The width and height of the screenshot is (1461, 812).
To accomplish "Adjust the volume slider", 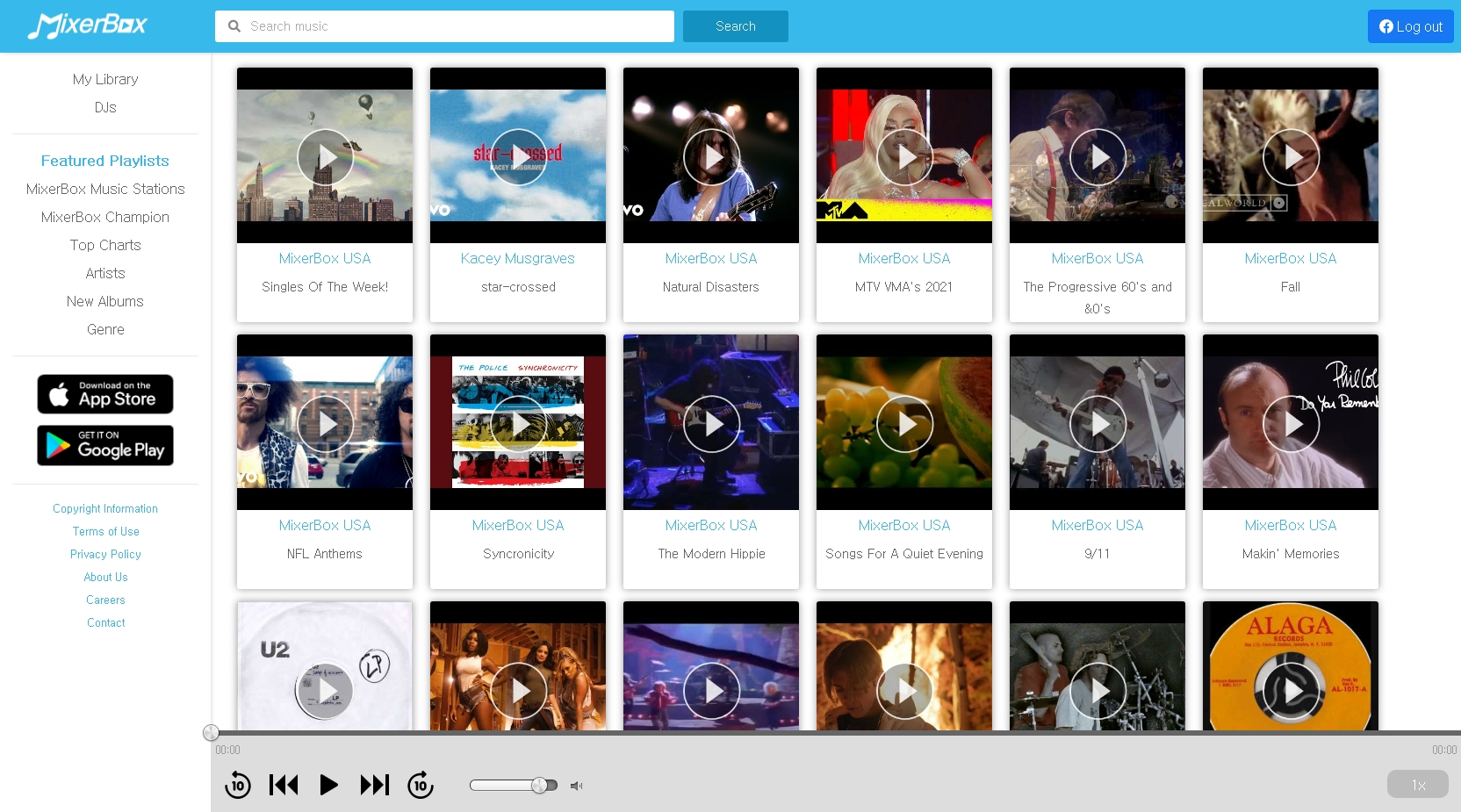I will (x=514, y=785).
